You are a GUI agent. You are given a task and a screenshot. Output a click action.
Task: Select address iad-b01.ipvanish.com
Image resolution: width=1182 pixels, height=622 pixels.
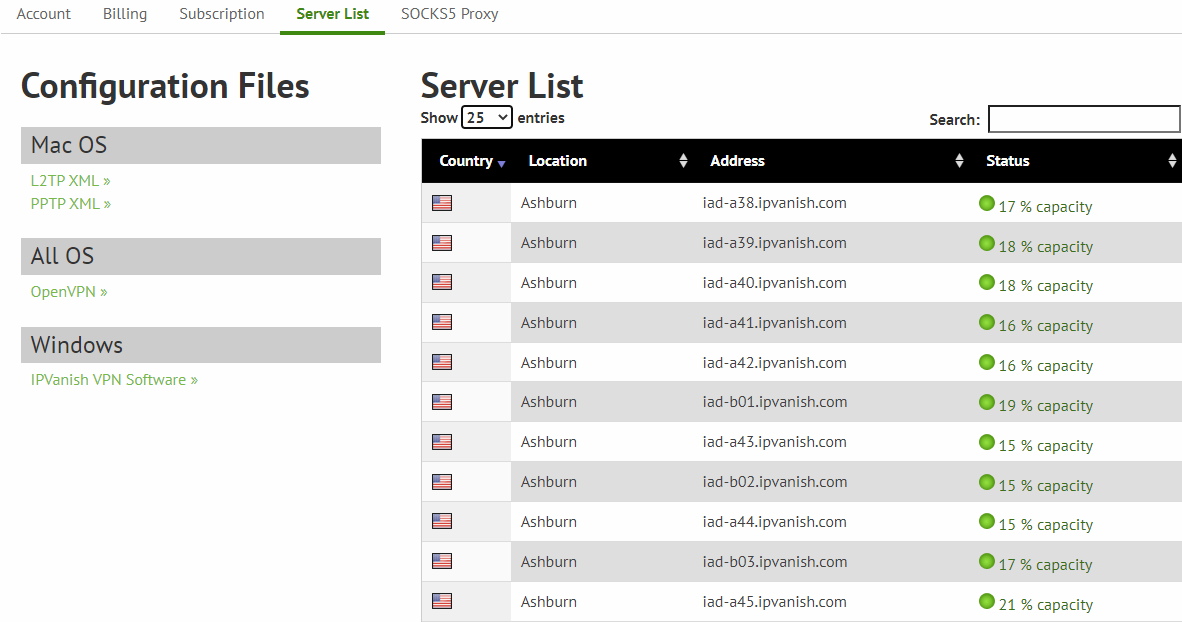[774, 402]
